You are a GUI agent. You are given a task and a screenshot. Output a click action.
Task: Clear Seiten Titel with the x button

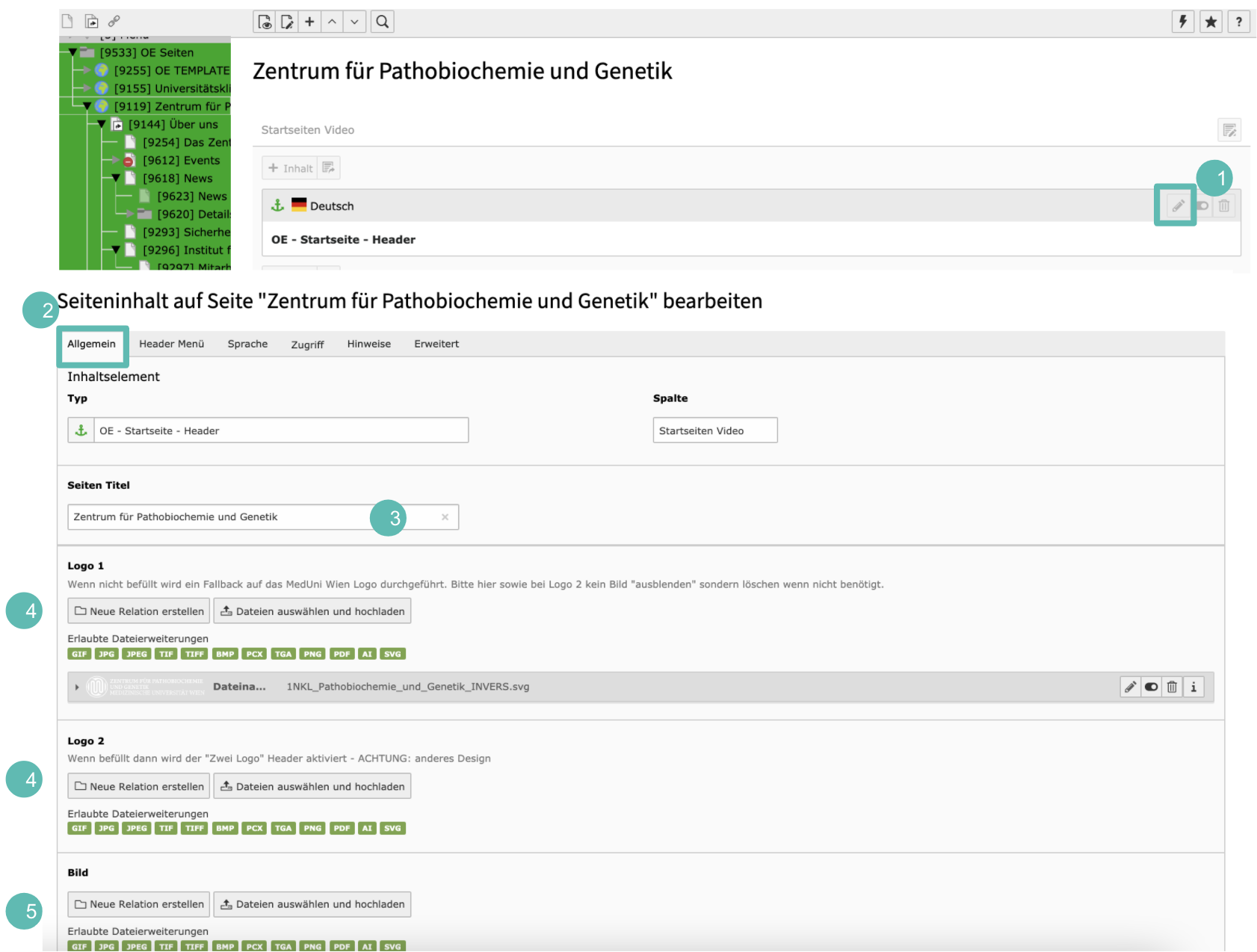point(445,517)
